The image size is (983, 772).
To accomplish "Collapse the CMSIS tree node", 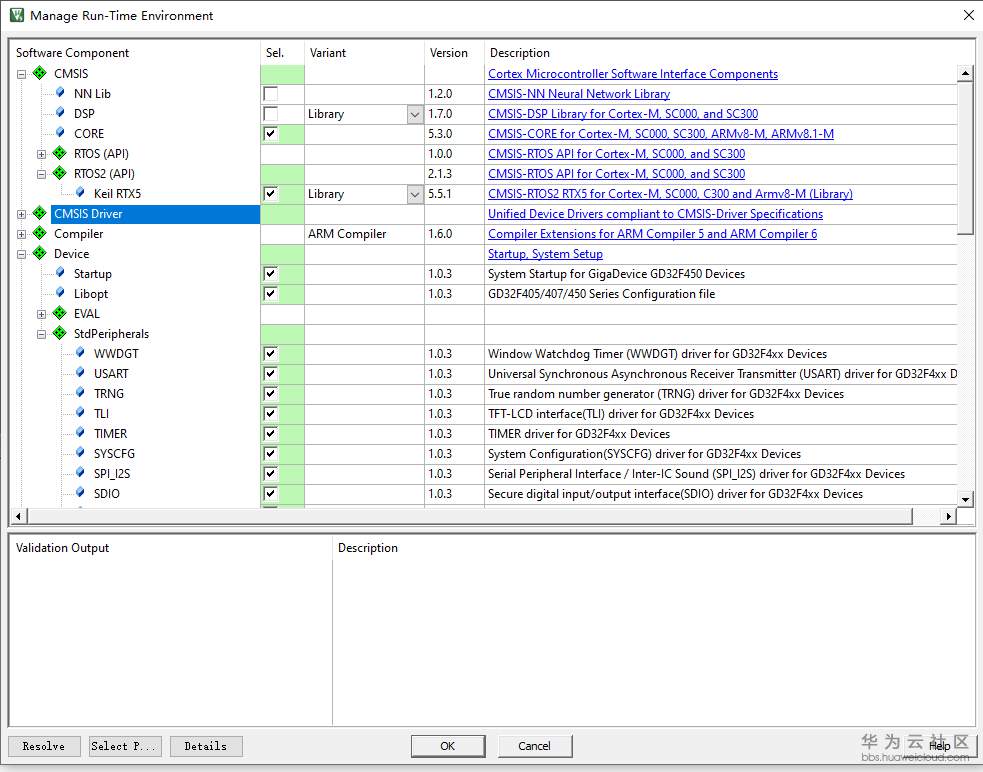I will coord(21,74).
